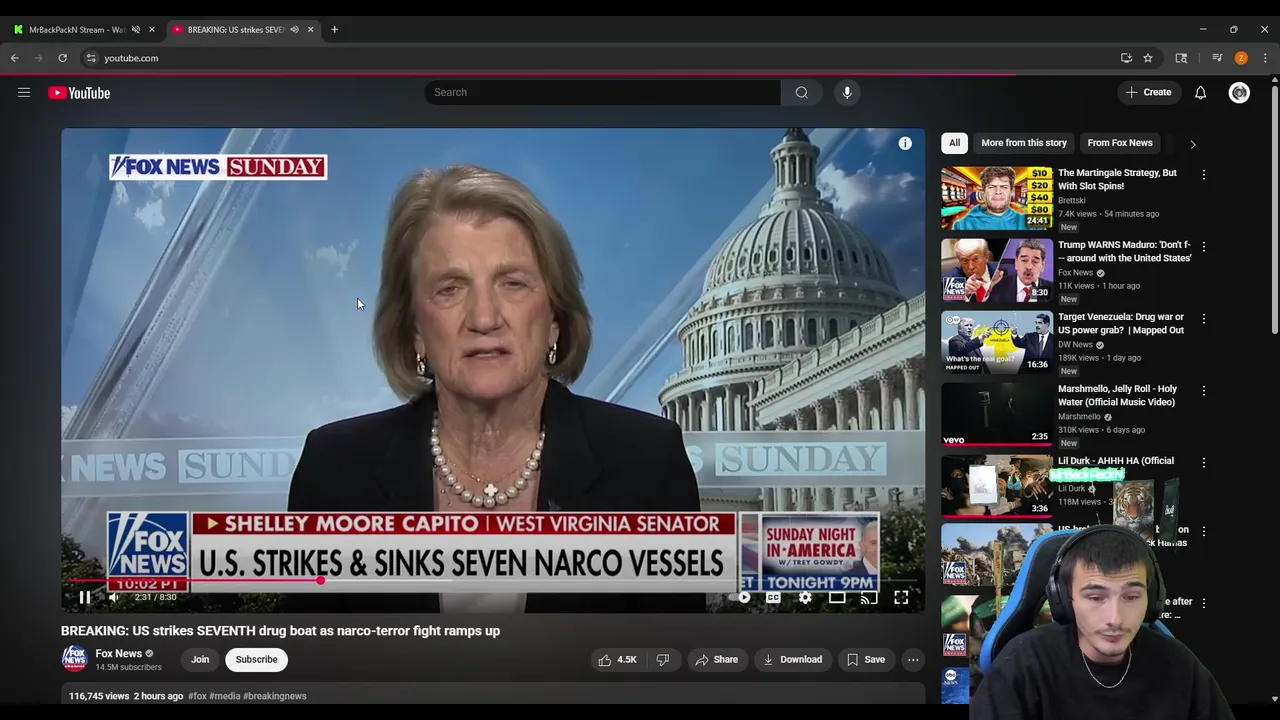Image resolution: width=1280 pixels, height=720 pixels.
Task: Like the video with 4.5K likes
Action: click(x=617, y=660)
